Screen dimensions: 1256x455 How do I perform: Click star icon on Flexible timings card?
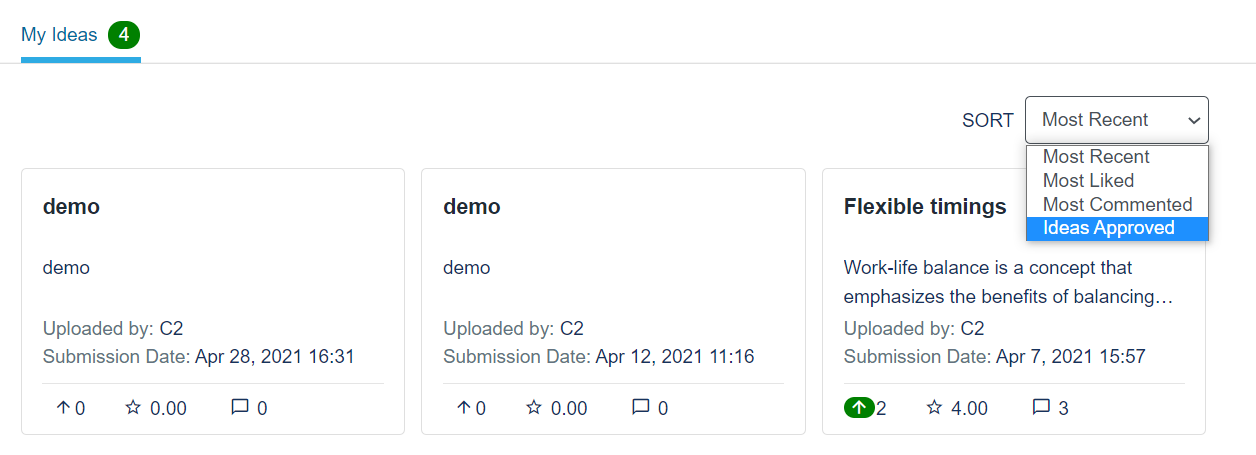(x=935, y=408)
